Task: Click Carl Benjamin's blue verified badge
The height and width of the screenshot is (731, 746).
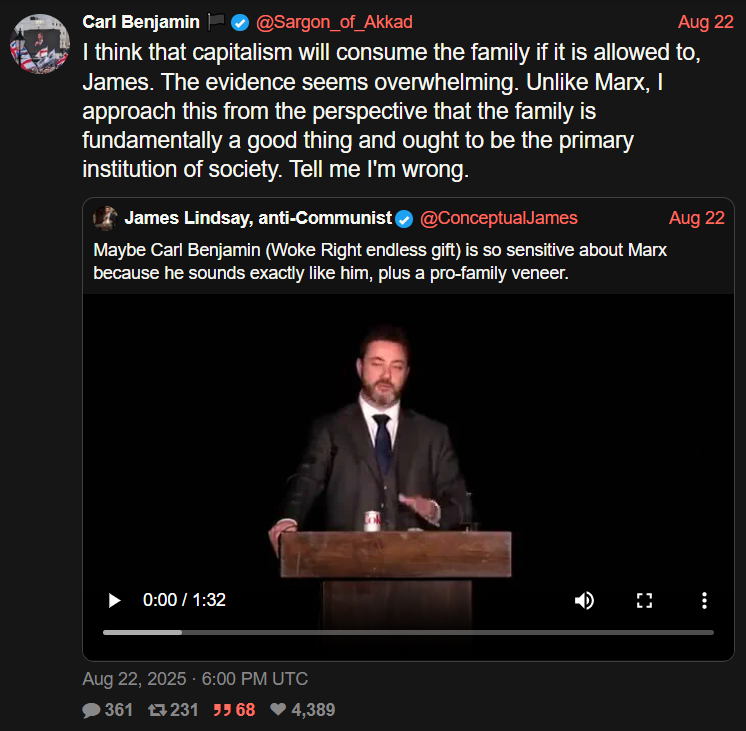Action: pos(240,22)
